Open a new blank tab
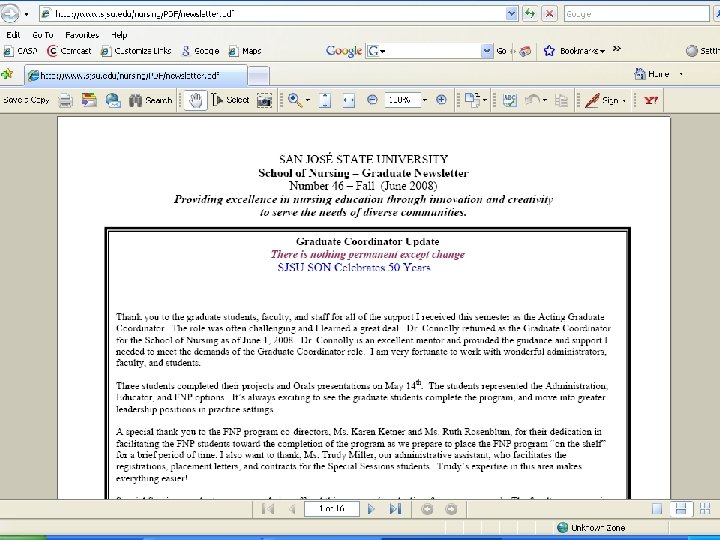This screenshot has width=720, height=540. [259, 76]
